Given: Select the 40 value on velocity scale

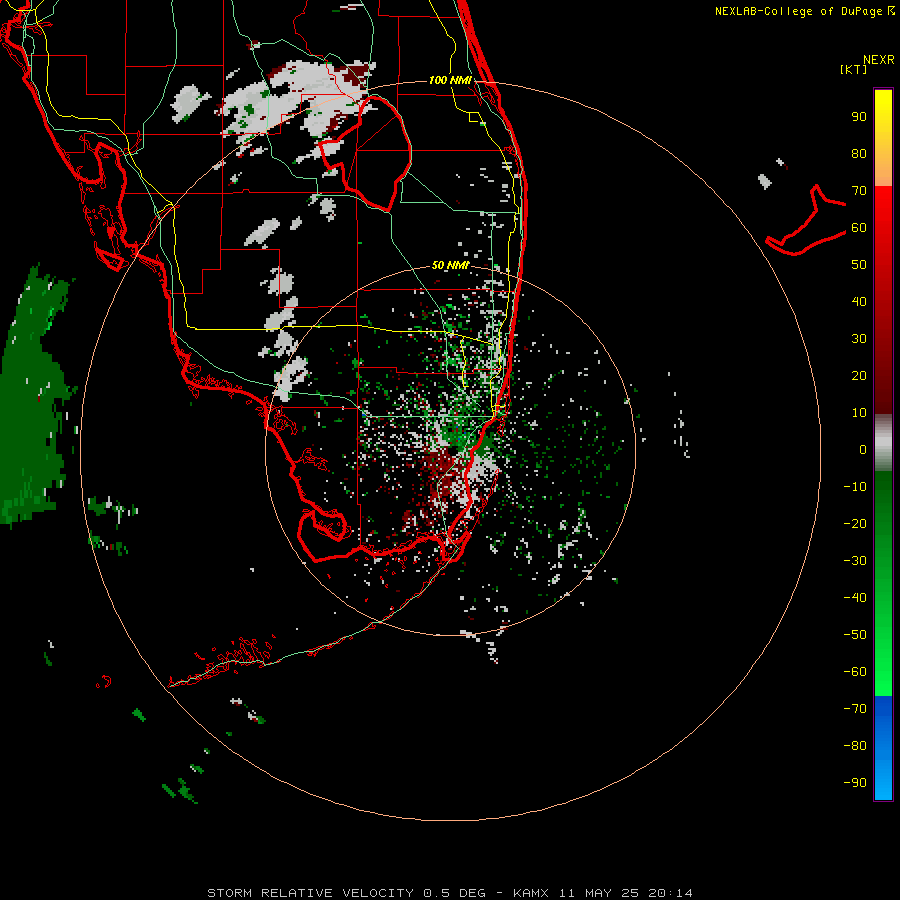Looking at the screenshot, I should (859, 302).
